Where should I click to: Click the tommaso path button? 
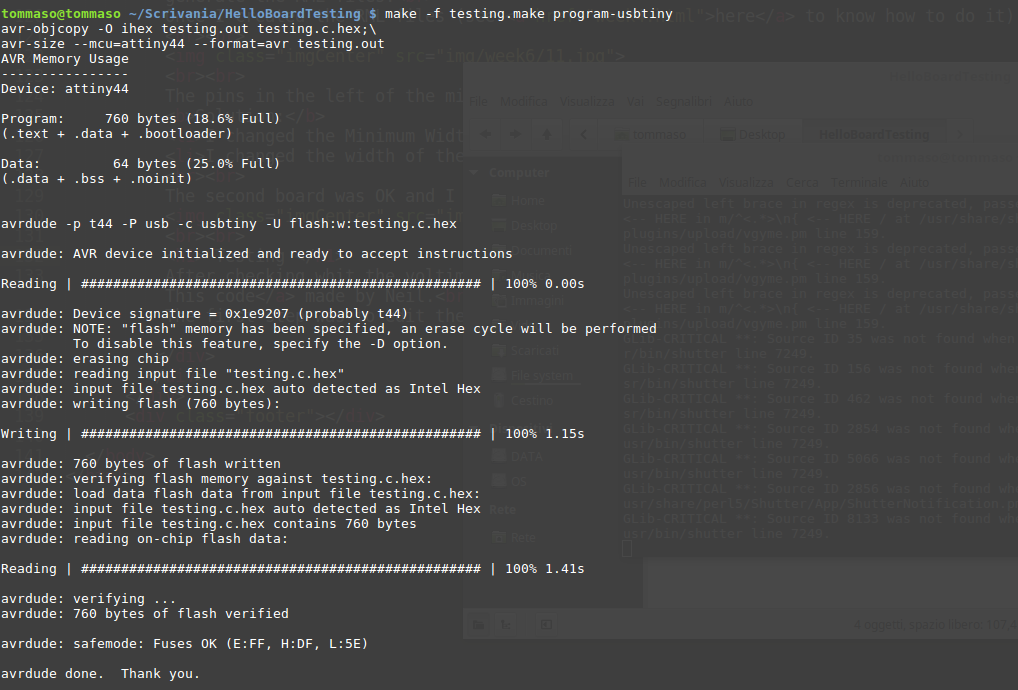651,134
